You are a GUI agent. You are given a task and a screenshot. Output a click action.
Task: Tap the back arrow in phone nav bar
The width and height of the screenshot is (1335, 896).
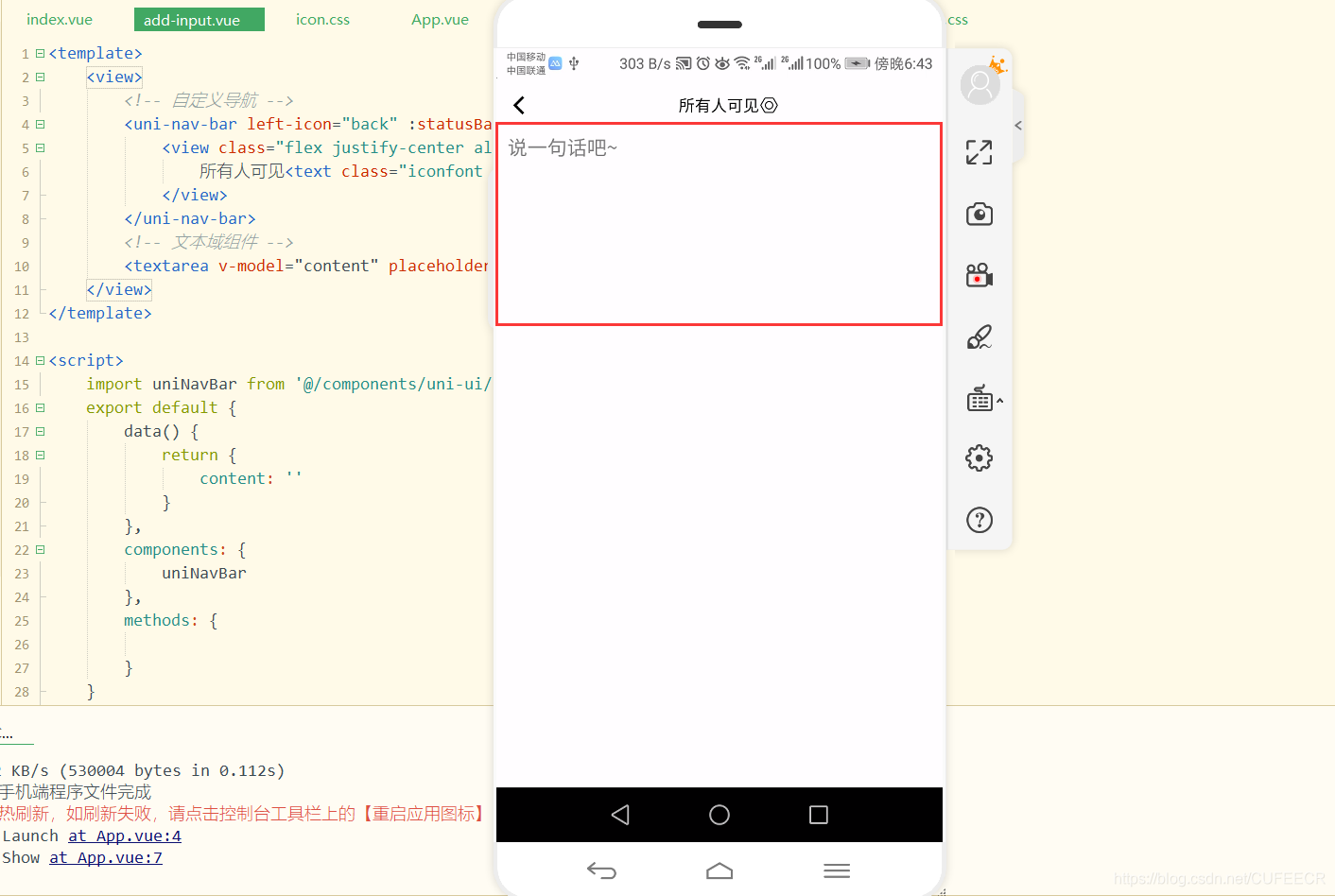point(519,105)
